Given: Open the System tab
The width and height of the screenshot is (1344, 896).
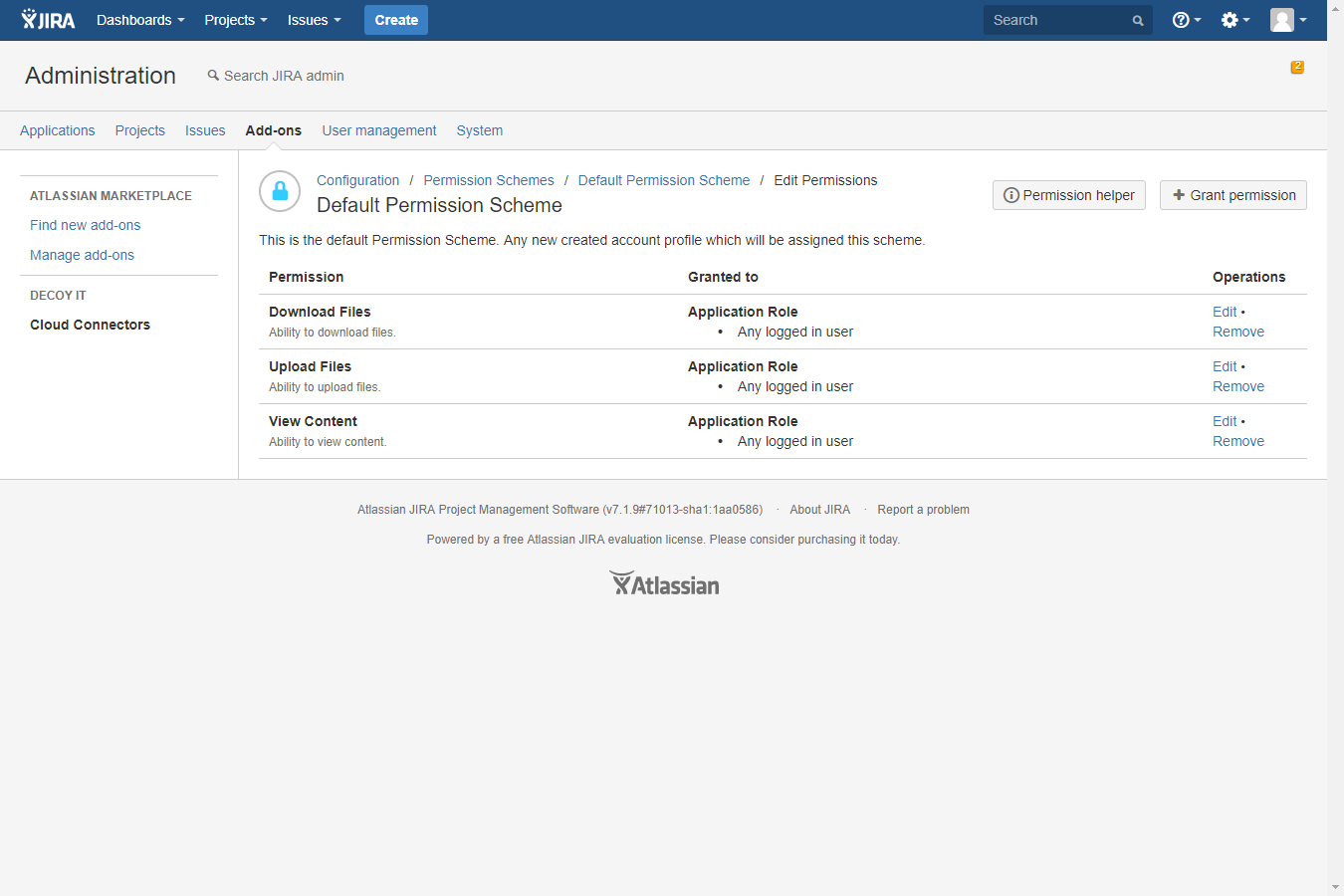Looking at the screenshot, I should [x=480, y=130].
